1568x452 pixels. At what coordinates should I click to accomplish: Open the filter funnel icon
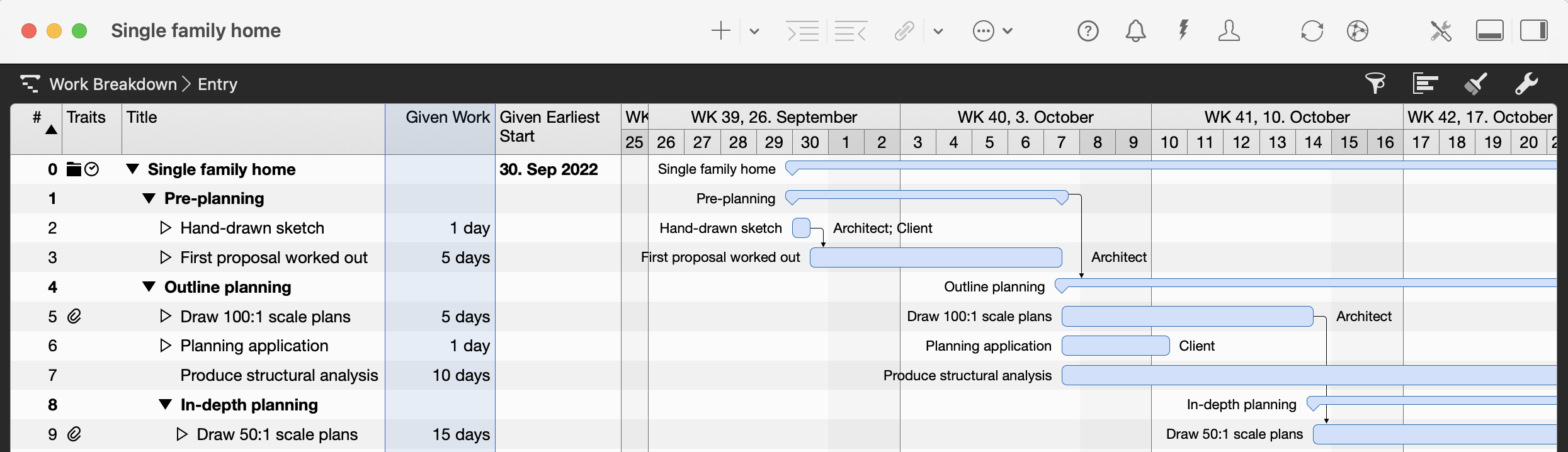[1376, 83]
